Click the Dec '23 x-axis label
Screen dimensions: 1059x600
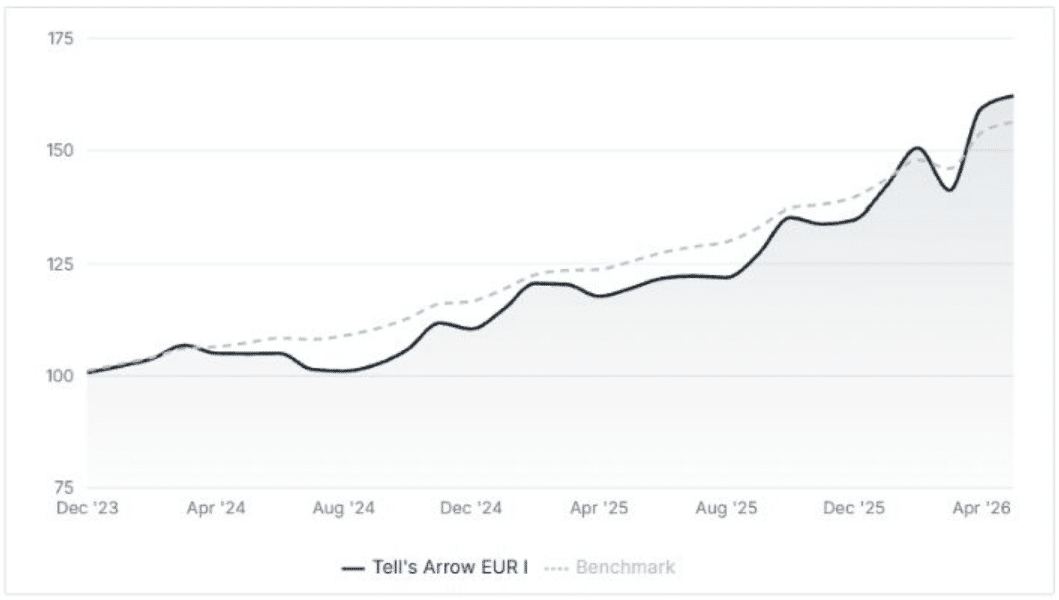(x=87, y=507)
